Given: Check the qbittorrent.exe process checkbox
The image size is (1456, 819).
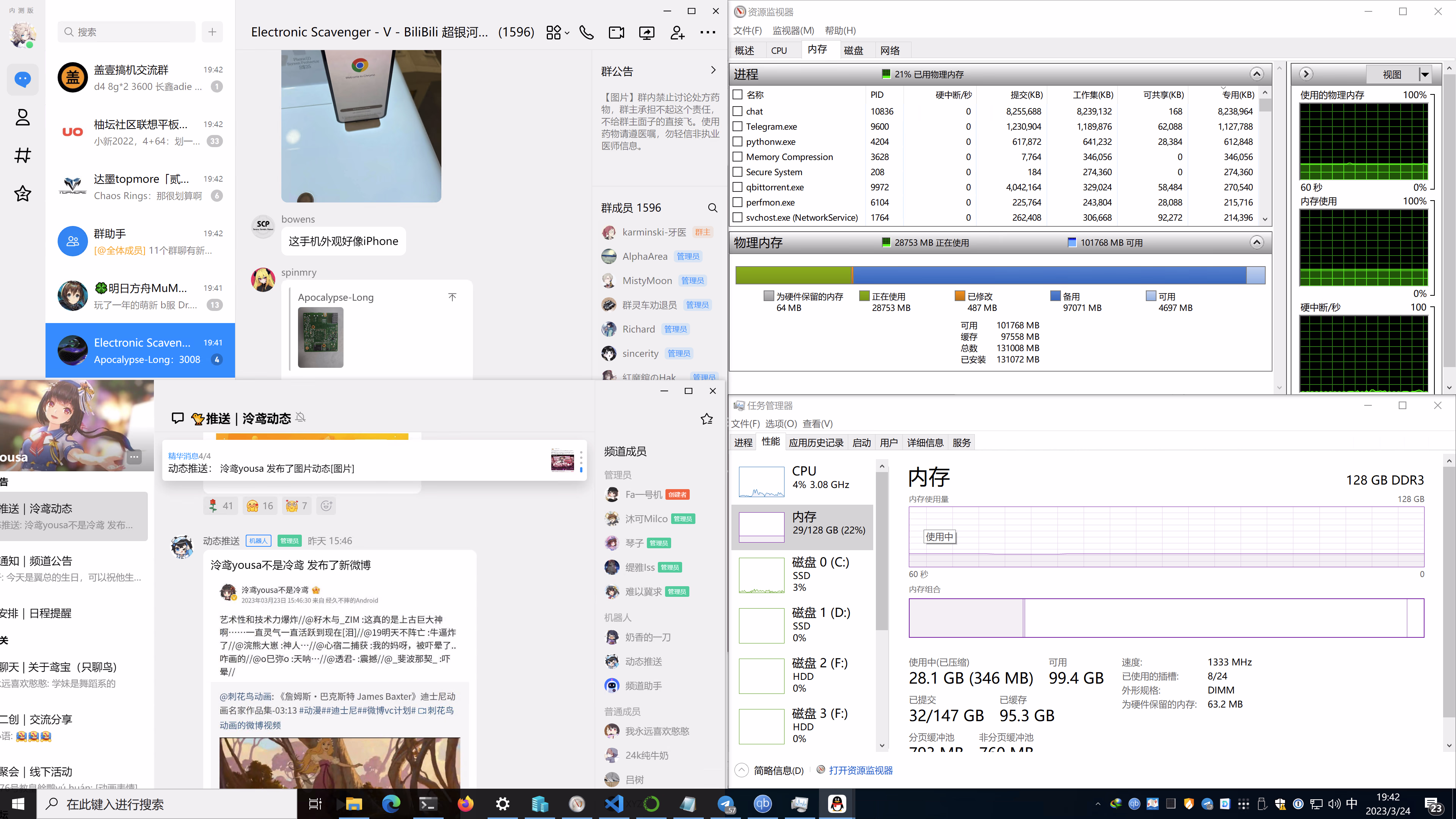Looking at the screenshot, I should (x=737, y=187).
